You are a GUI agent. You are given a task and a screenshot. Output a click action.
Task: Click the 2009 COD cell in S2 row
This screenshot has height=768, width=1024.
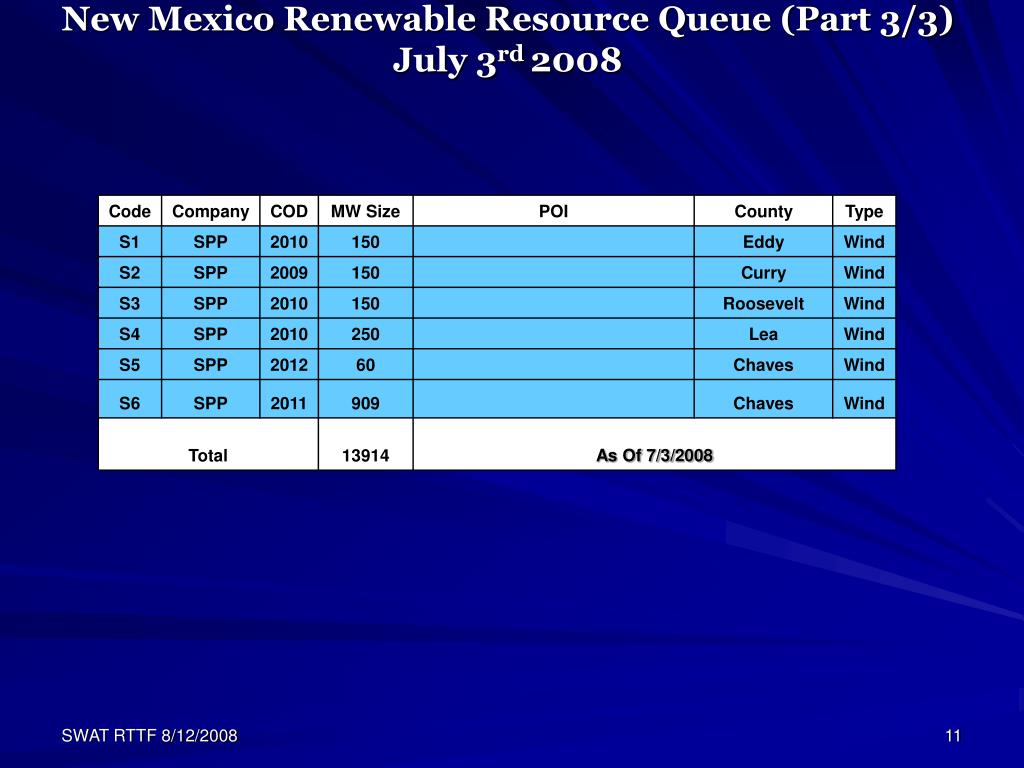[x=289, y=272]
